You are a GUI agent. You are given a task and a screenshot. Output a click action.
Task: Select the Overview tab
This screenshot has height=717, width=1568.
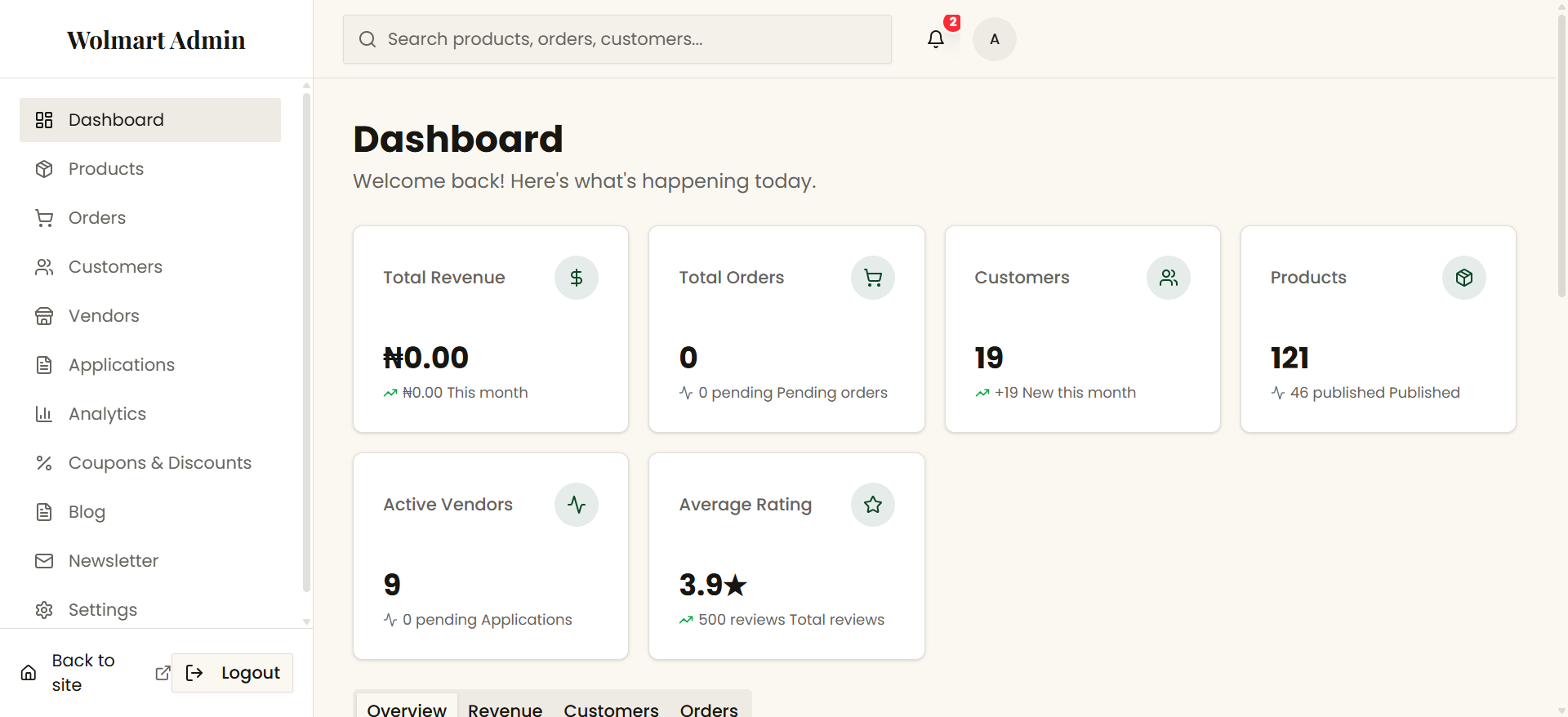[407, 707]
